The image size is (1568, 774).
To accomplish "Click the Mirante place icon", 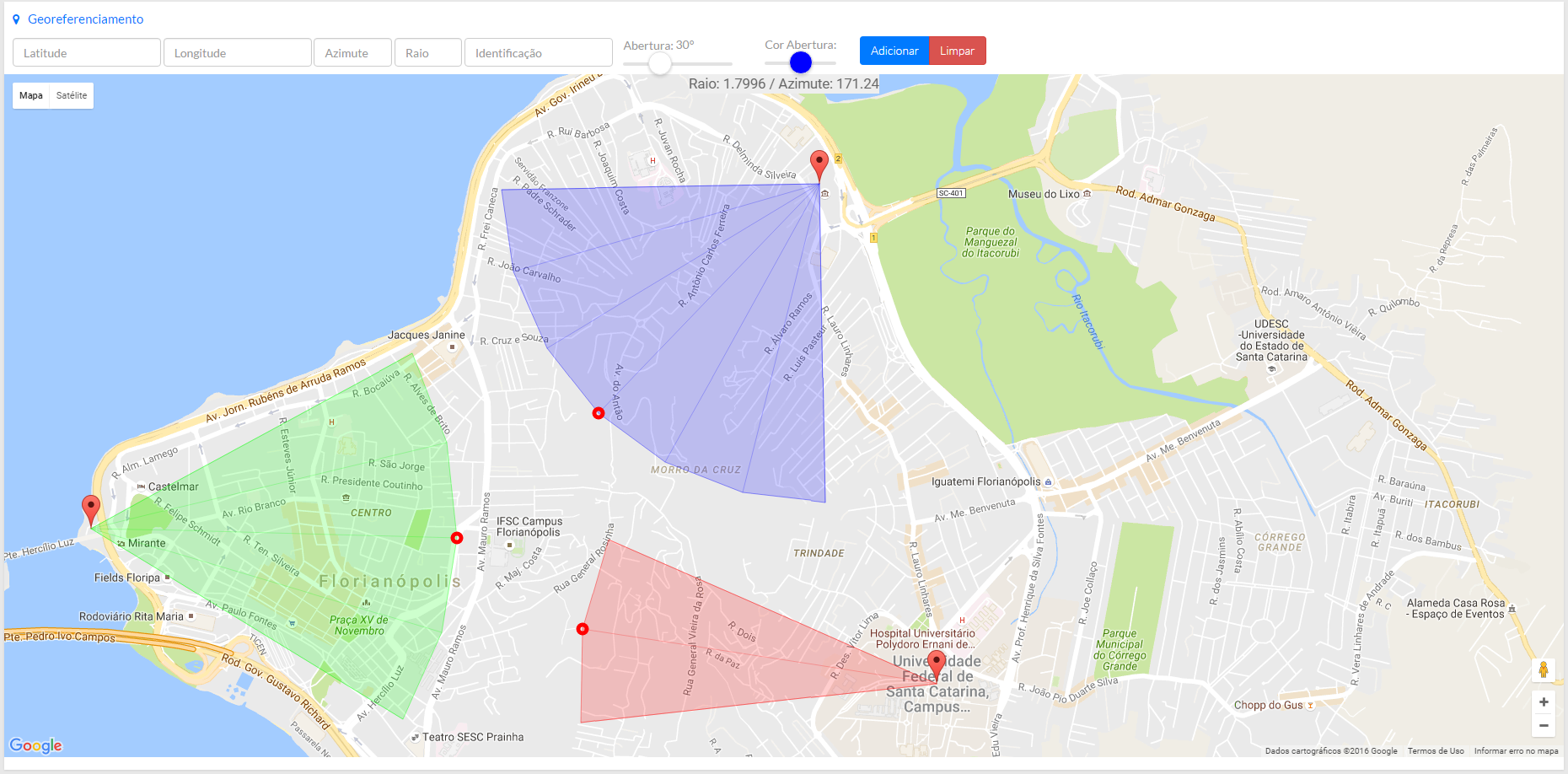I will (121, 543).
